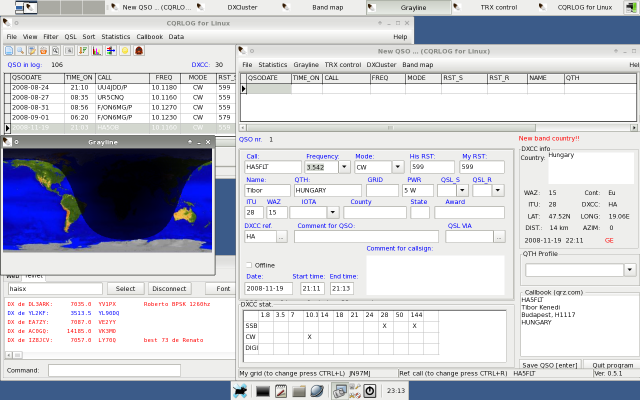Click the red and blue arrows toolbar icon
This screenshot has height=400, width=640.
tap(111, 51)
